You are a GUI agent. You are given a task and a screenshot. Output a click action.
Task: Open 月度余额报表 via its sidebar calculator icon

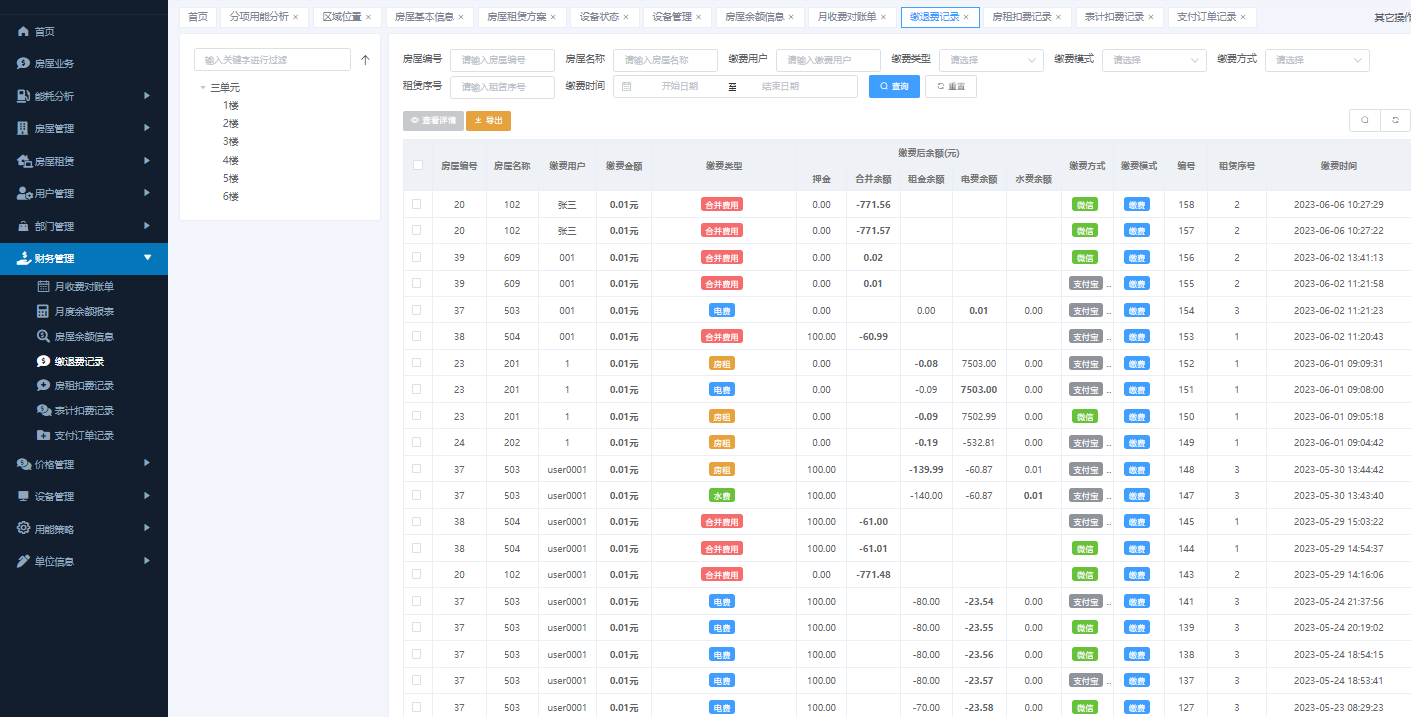[x=43, y=311]
